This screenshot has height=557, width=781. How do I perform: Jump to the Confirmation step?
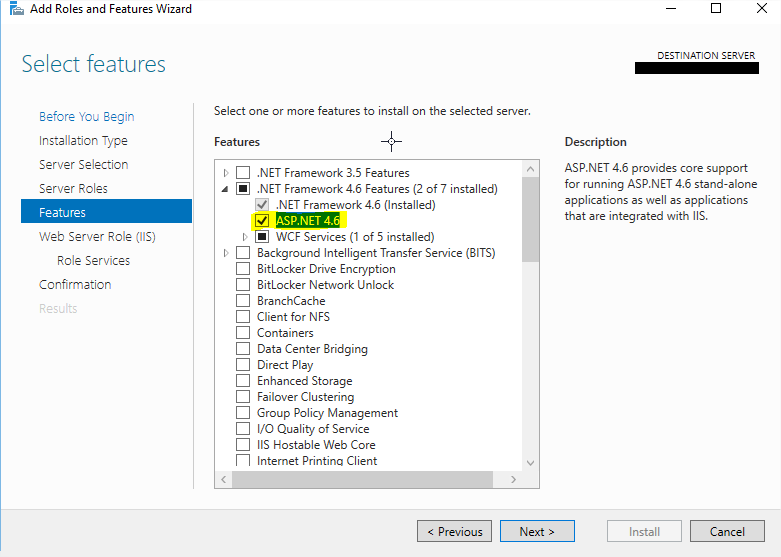coord(75,285)
